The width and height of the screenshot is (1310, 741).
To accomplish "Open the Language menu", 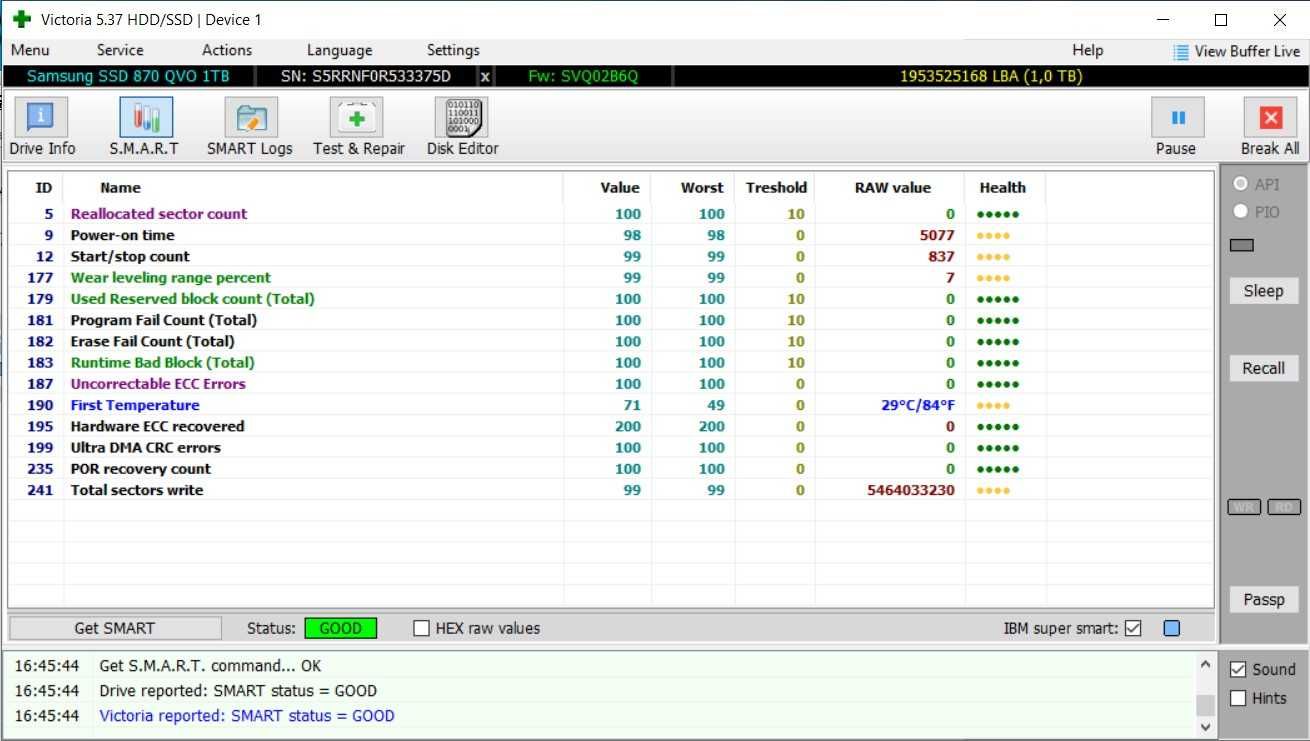I will coord(339,50).
